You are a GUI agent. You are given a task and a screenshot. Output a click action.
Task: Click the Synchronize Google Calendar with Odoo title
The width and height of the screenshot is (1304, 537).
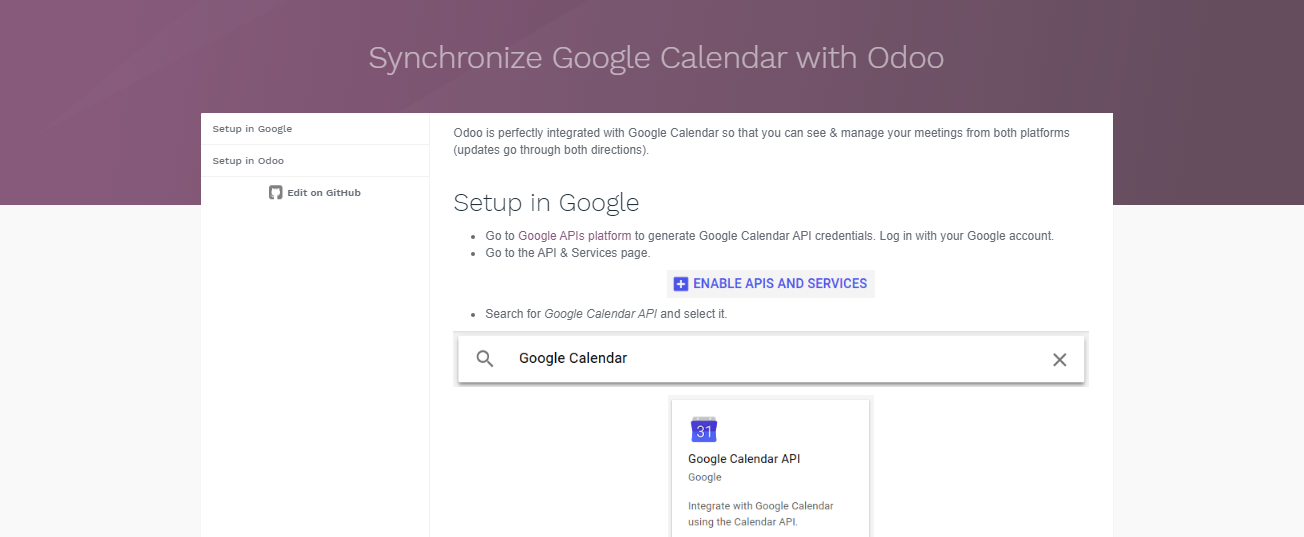tap(656, 57)
